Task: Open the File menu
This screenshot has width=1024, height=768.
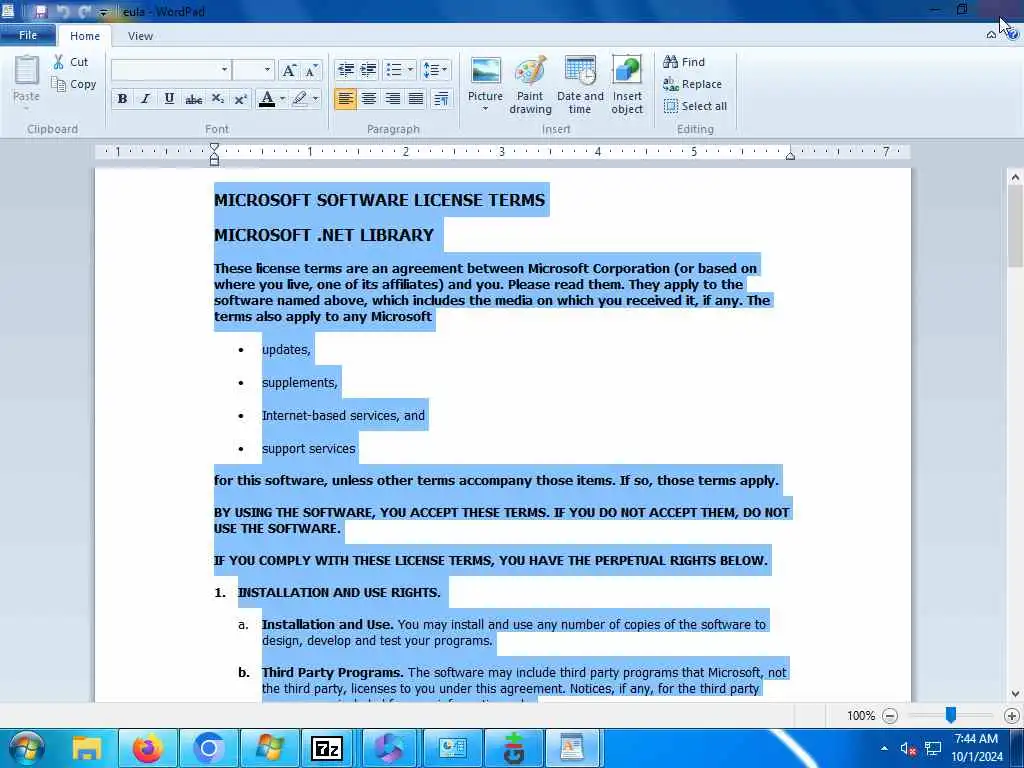Action: tap(28, 35)
